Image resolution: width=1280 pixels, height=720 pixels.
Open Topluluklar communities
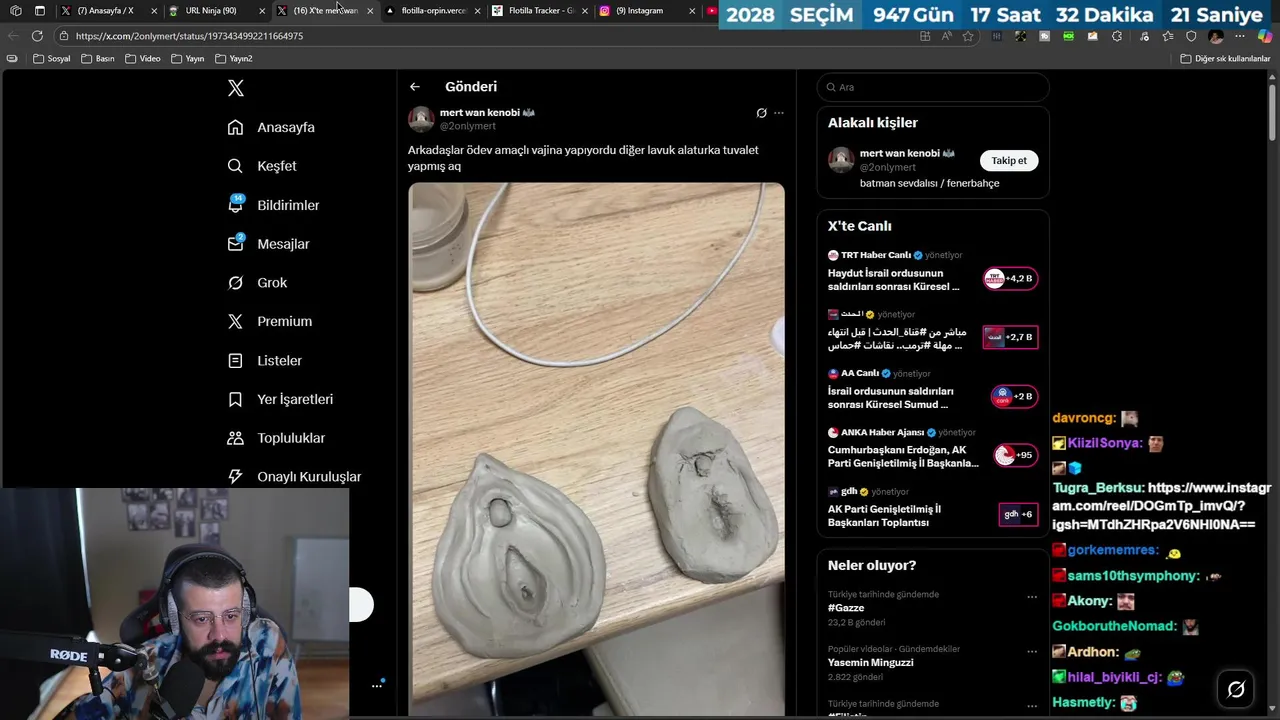pyautogui.click(x=276, y=438)
